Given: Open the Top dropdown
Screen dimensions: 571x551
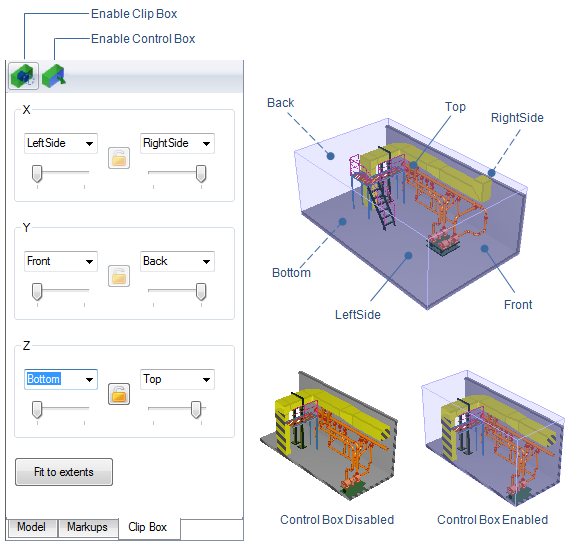Looking at the screenshot, I should click(177, 379).
